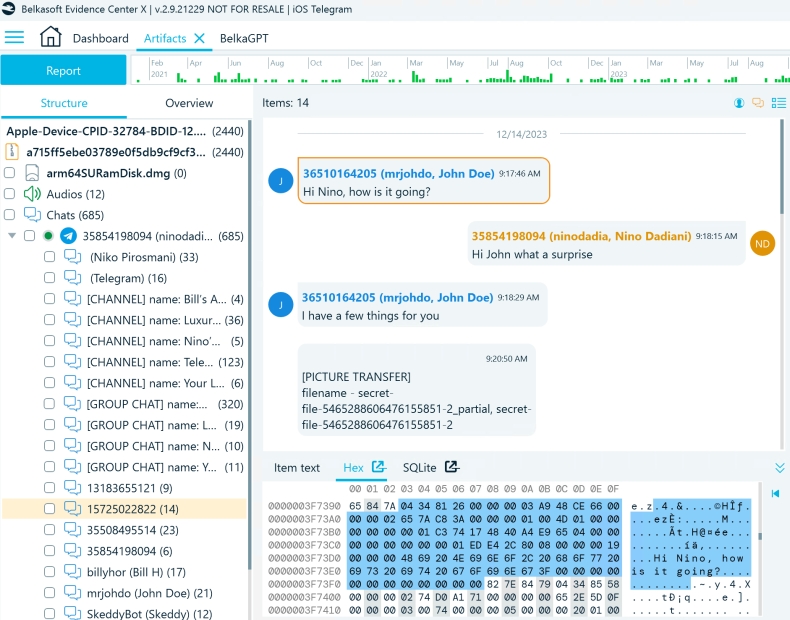Select the Item text tab
Image resolution: width=790 pixels, height=620 pixels.
coord(297,467)
